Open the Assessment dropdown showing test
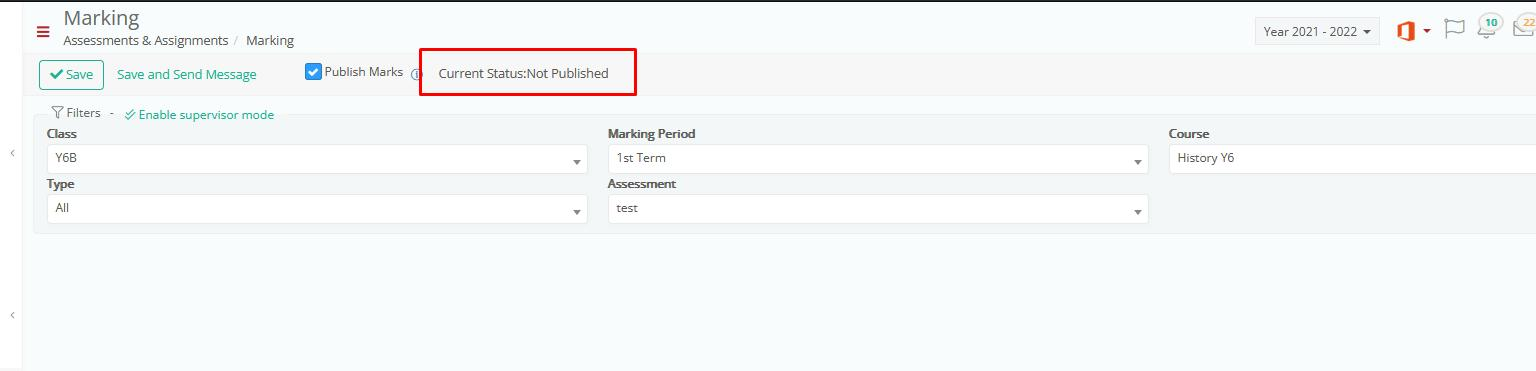Viewport: 1536px width, 371px height. coord(878,209)
